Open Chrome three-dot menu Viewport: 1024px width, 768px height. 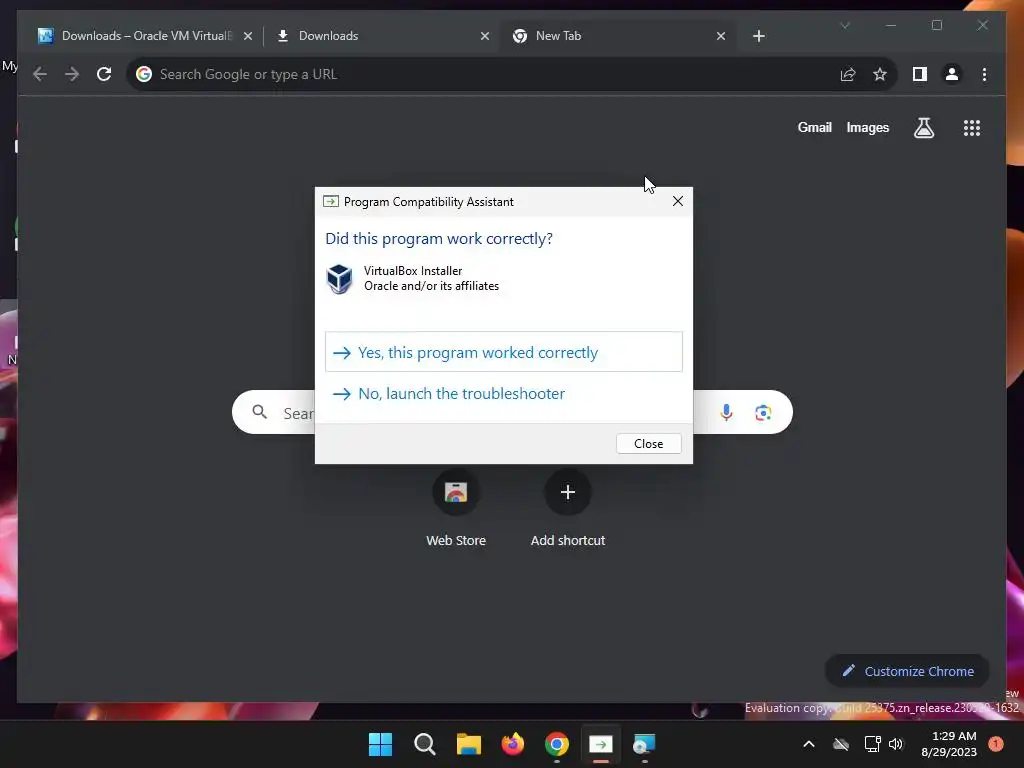[x=984, y=74]
